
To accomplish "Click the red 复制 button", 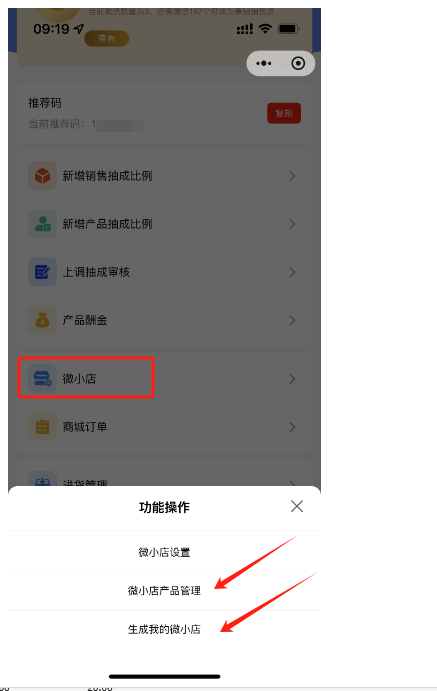I will click(284, 113).
